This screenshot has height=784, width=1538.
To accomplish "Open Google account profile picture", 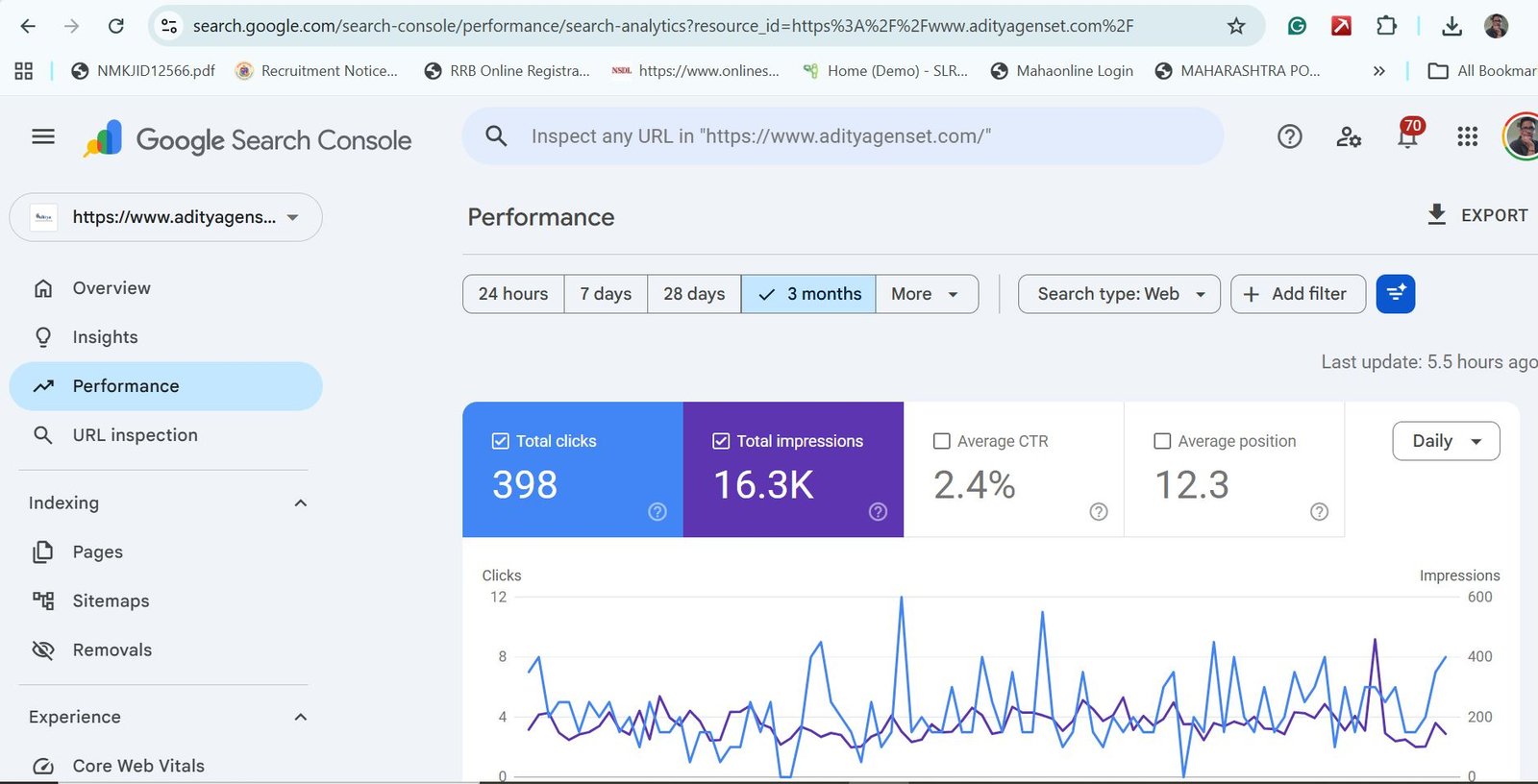I will (1521, 136).
